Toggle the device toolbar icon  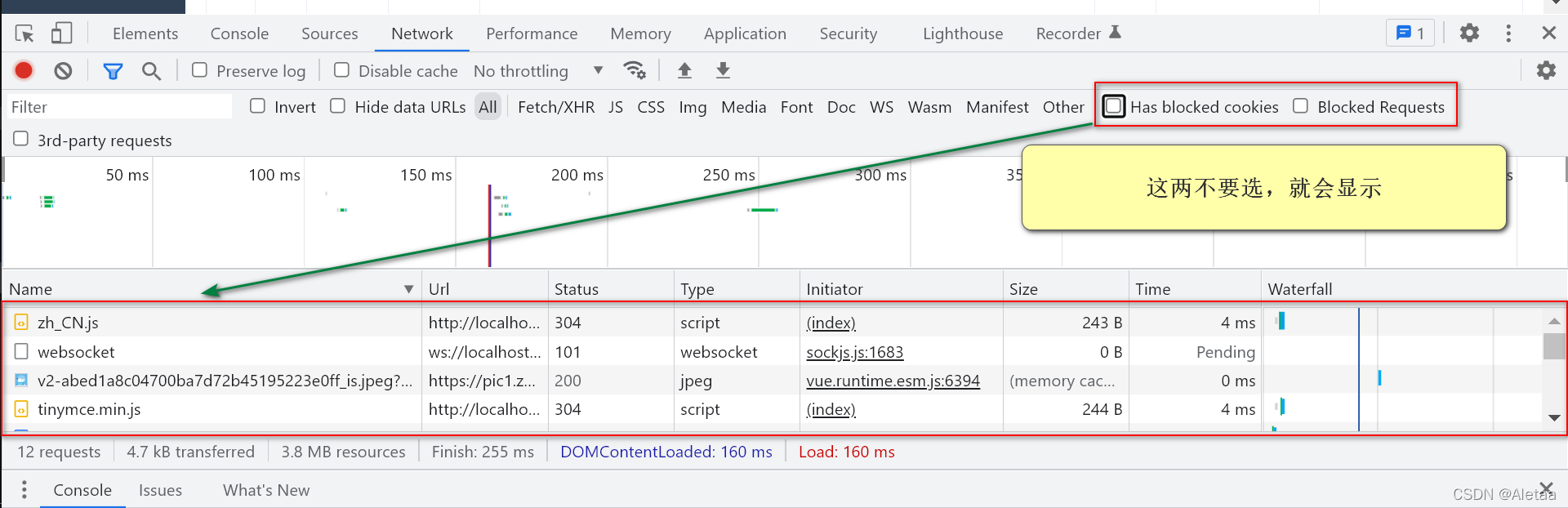click(61, 33)
